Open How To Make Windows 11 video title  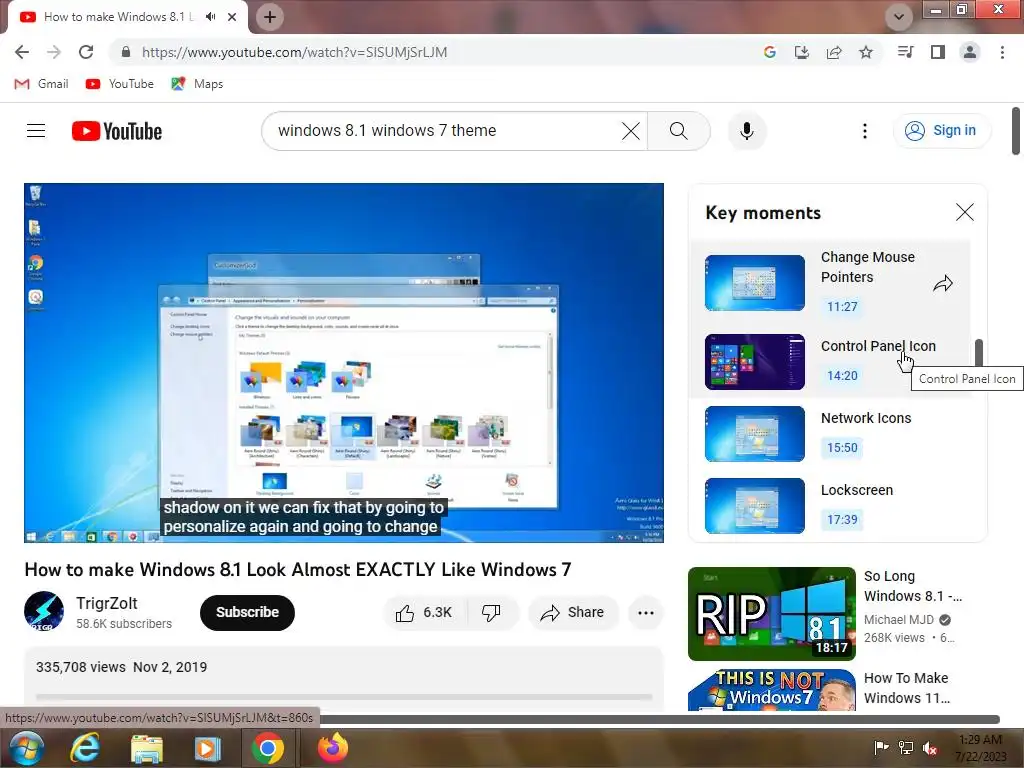(906, 688)
